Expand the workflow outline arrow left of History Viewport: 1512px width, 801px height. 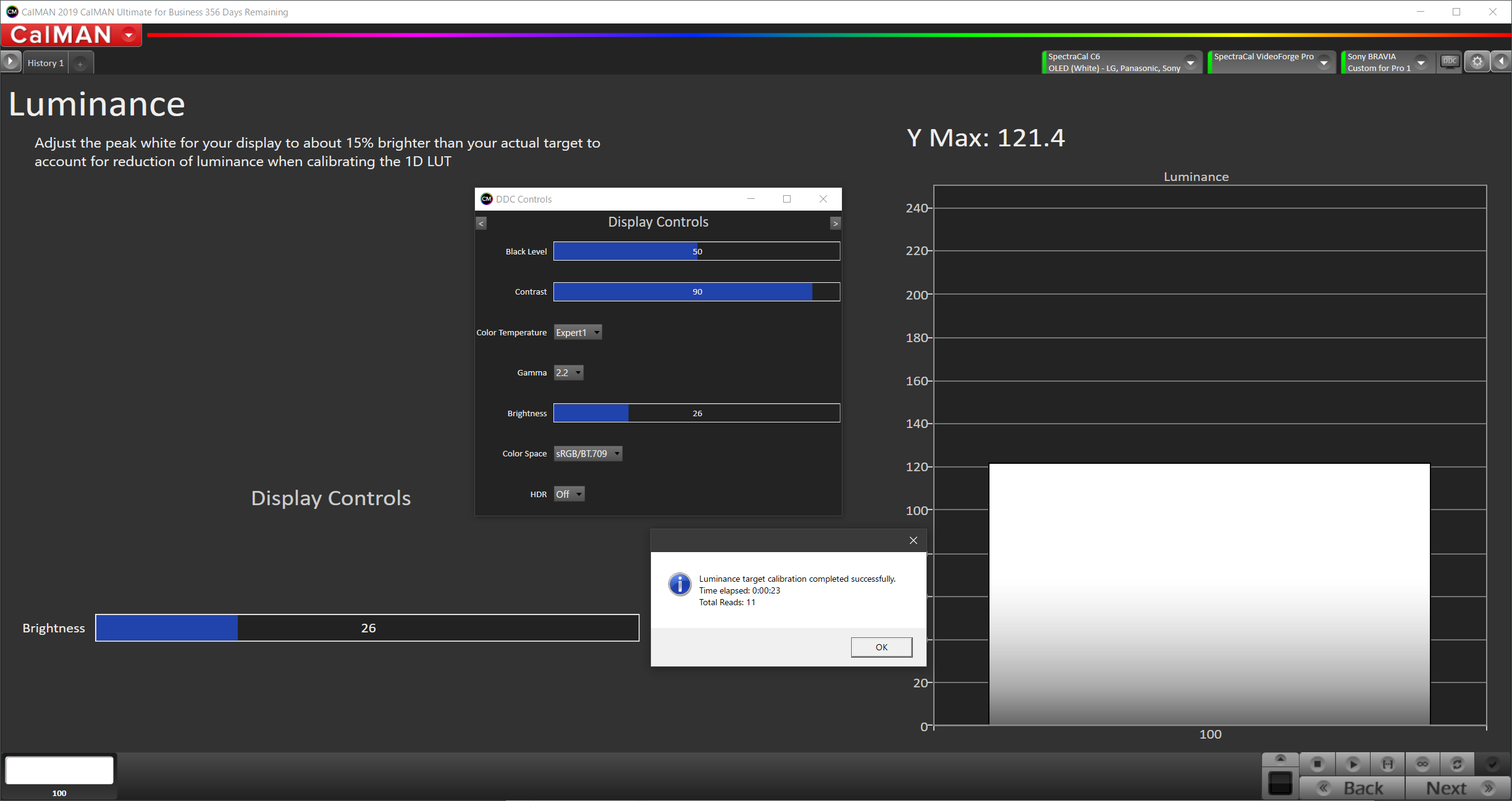[x=10, y=62]
